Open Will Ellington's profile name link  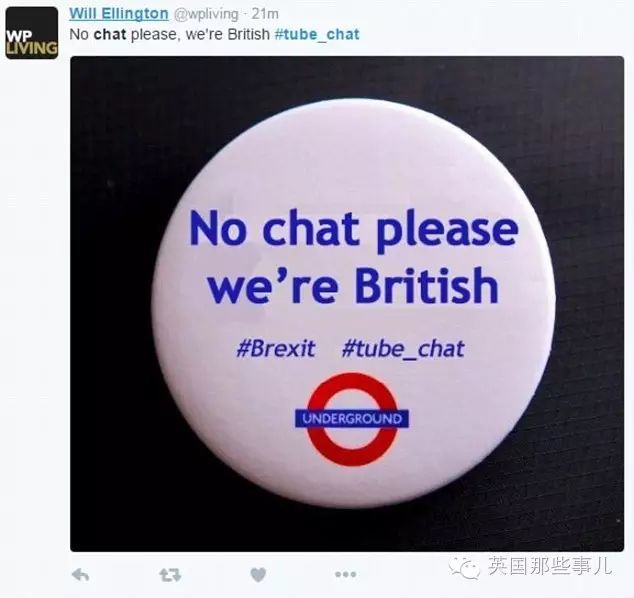(x=119, y=13)
